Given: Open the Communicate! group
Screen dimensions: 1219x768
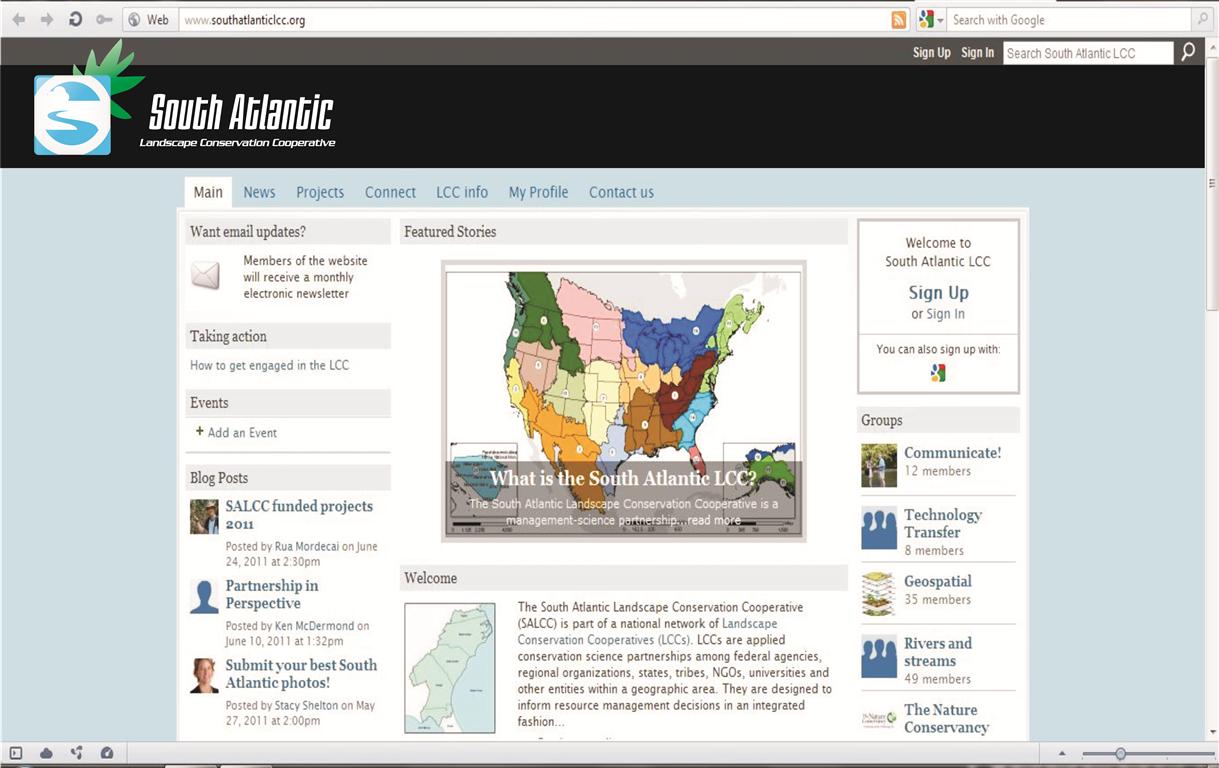Looking at the screenshot, I should tap(952, 453).
